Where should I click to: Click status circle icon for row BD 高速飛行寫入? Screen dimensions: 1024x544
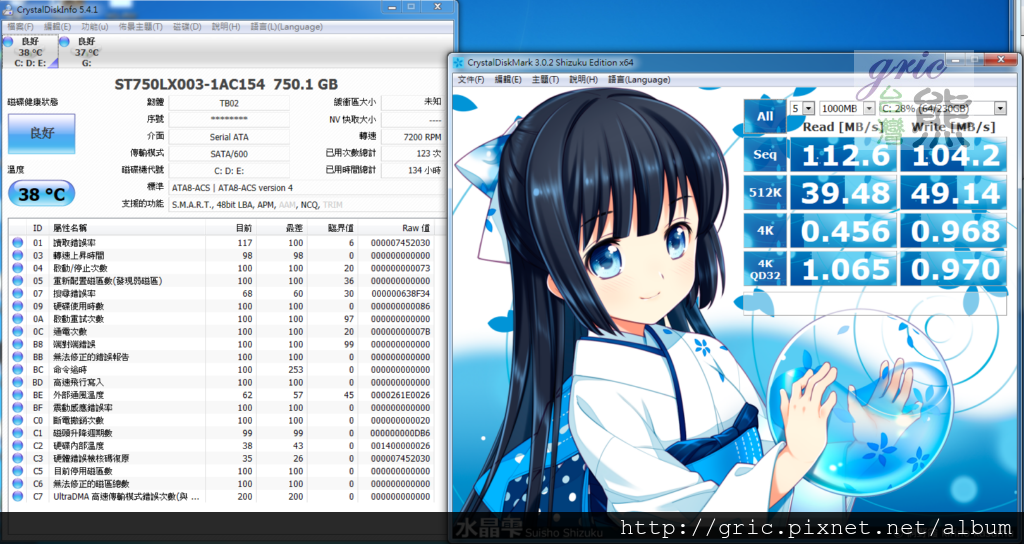point(18,383)
